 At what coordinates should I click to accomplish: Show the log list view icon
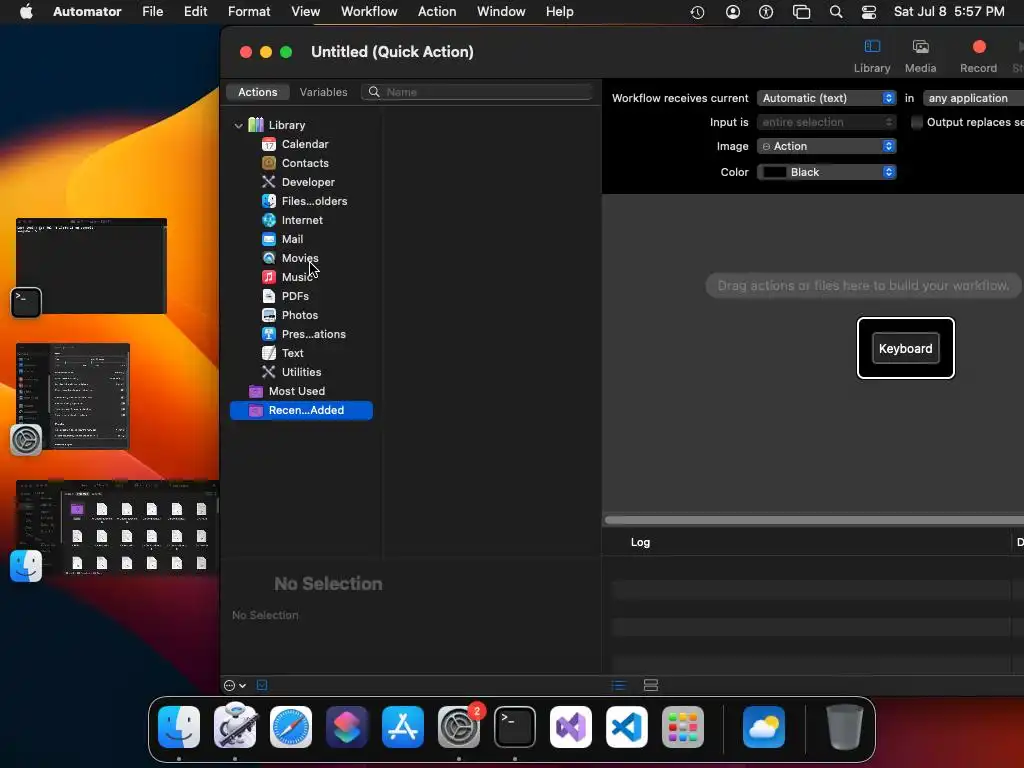[618, 685]
